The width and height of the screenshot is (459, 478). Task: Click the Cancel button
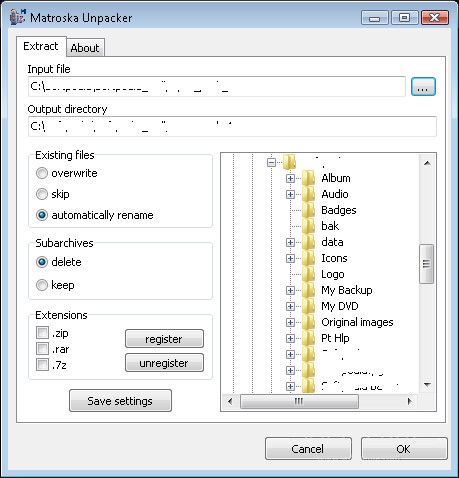308,449
